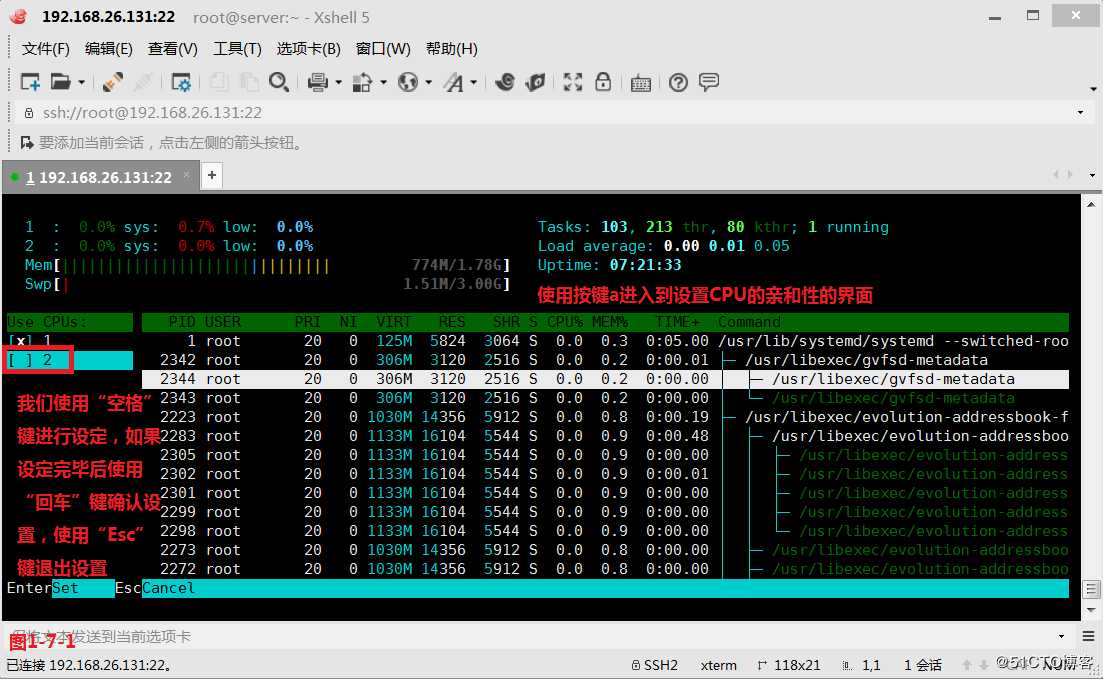Click the MEM% column header

coord(609,322)
